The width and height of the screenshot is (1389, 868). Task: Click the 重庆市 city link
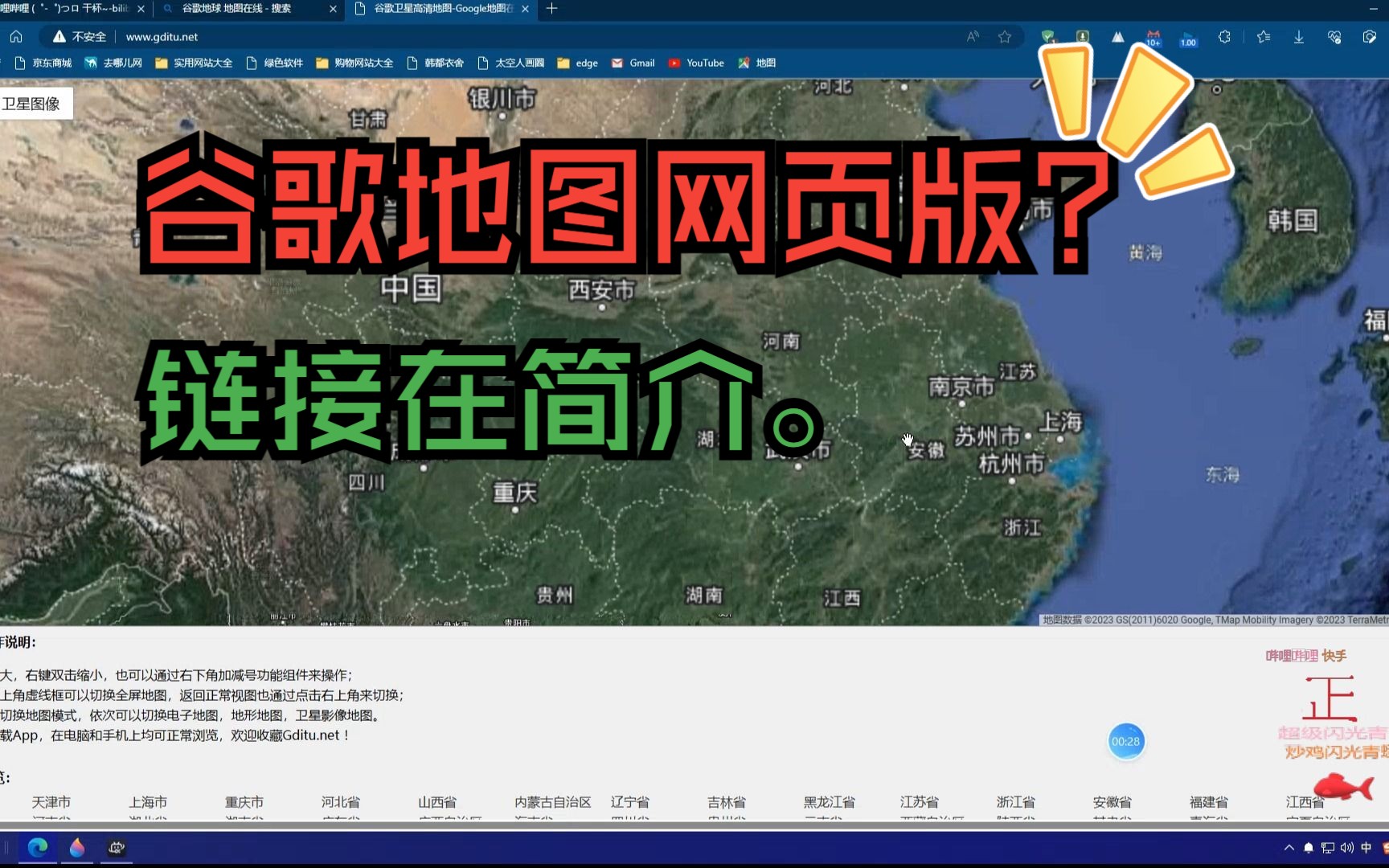tap(244, 802)
